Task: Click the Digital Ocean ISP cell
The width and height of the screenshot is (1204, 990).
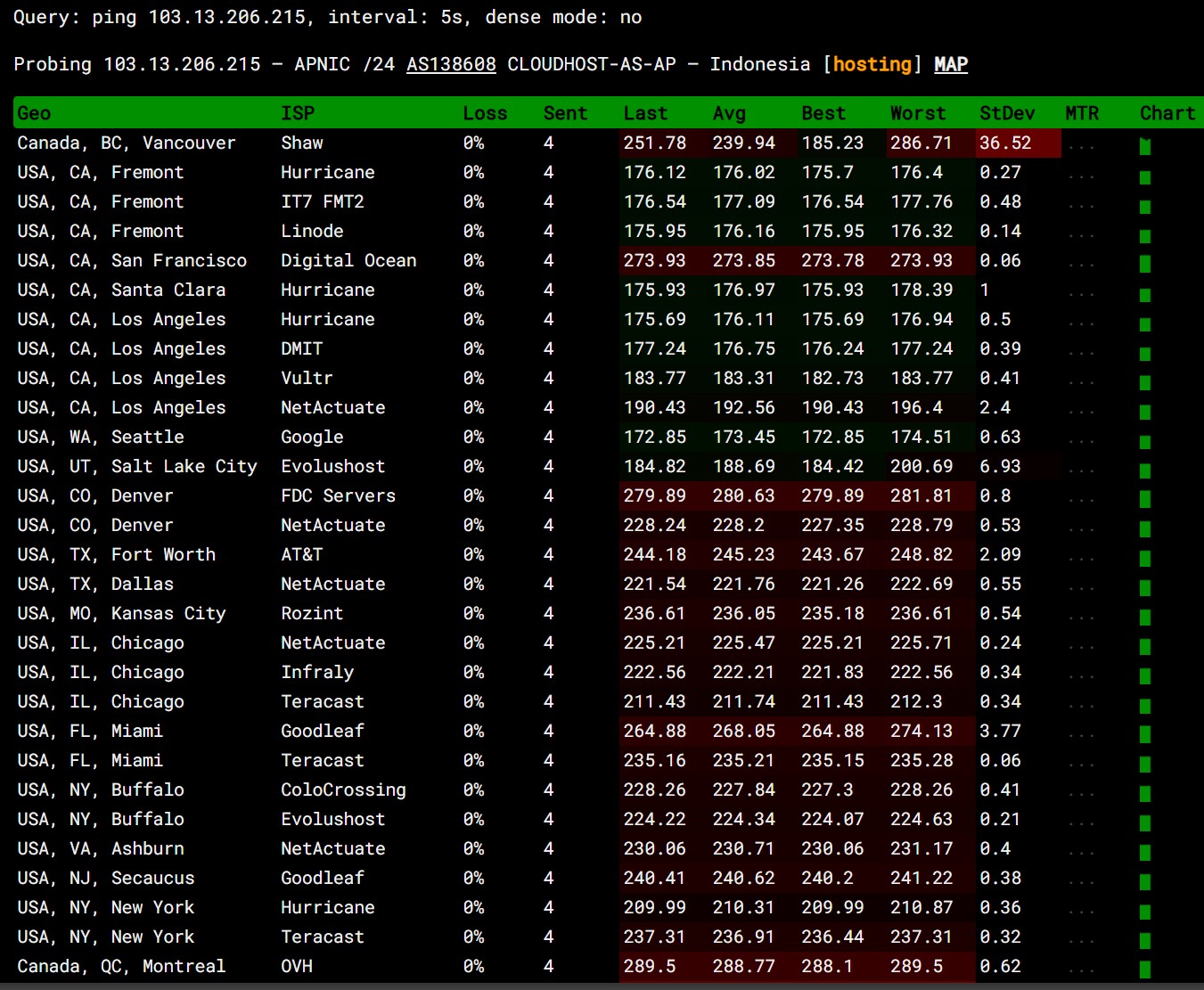Action: point(348,261)
